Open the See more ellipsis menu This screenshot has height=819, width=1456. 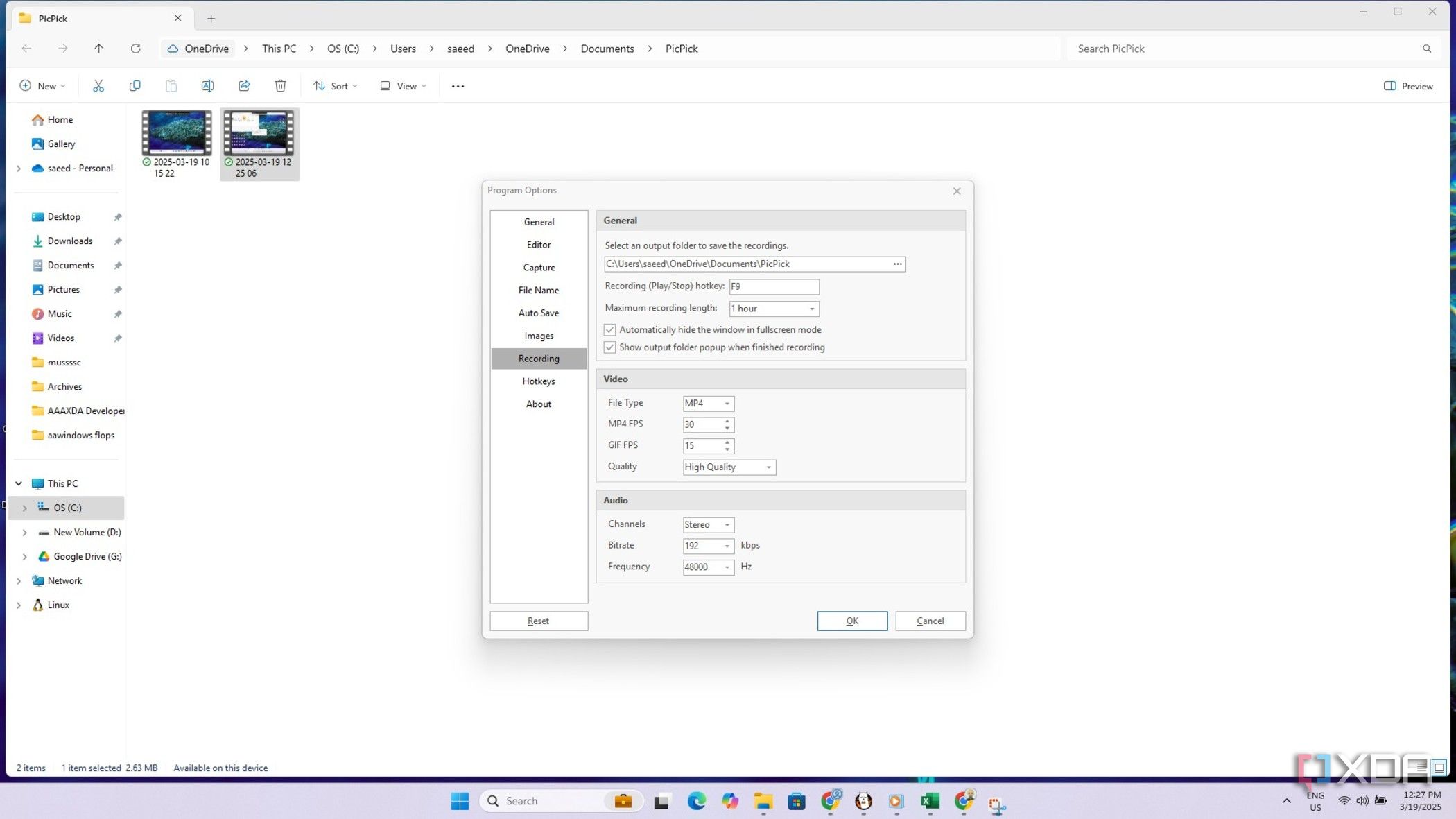click(x=458, y=86)
